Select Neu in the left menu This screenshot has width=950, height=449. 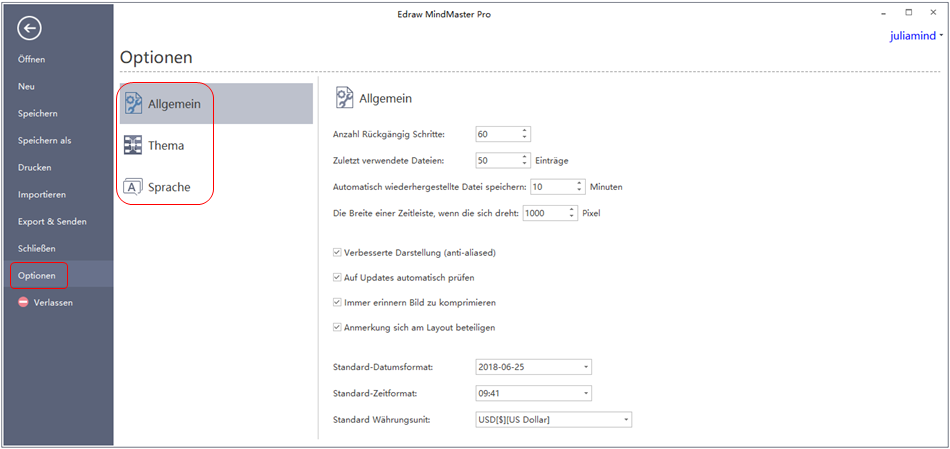click(x=26, y=86)
